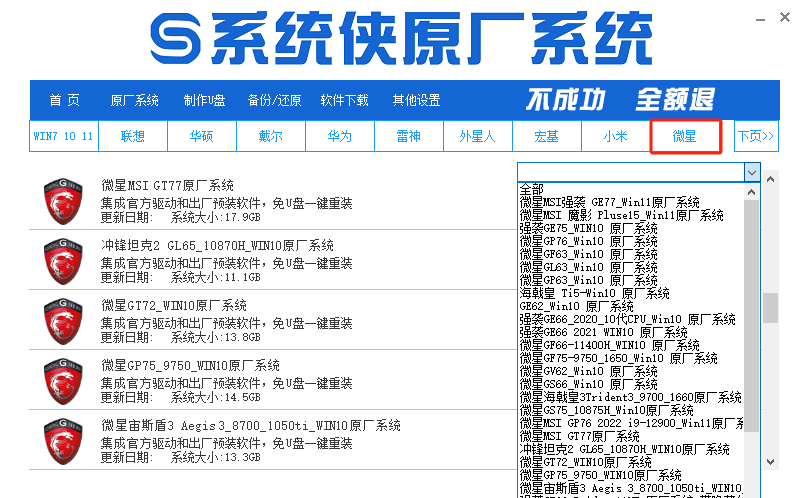
Task: Click MSI logo beside 微星GP75_9750 entry
Action: (x=63, y=381)
